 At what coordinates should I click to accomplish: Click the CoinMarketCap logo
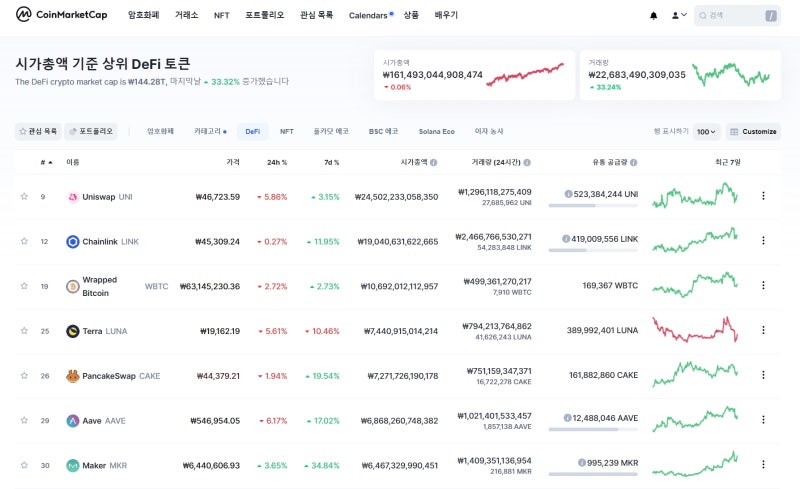pyautogui.click(x=62, y=14)
